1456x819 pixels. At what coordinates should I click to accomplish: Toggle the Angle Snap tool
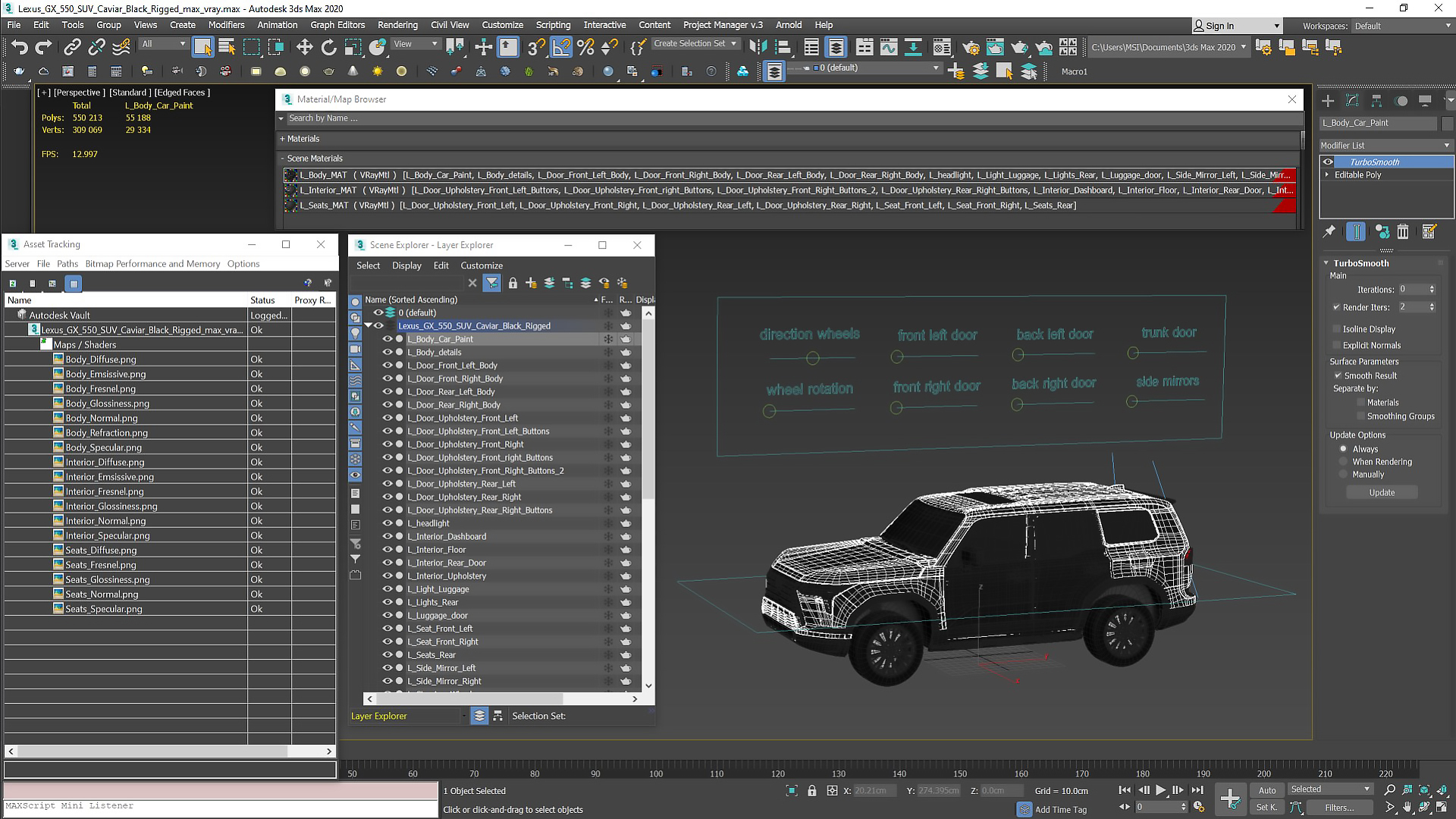[x=561, y=47]
